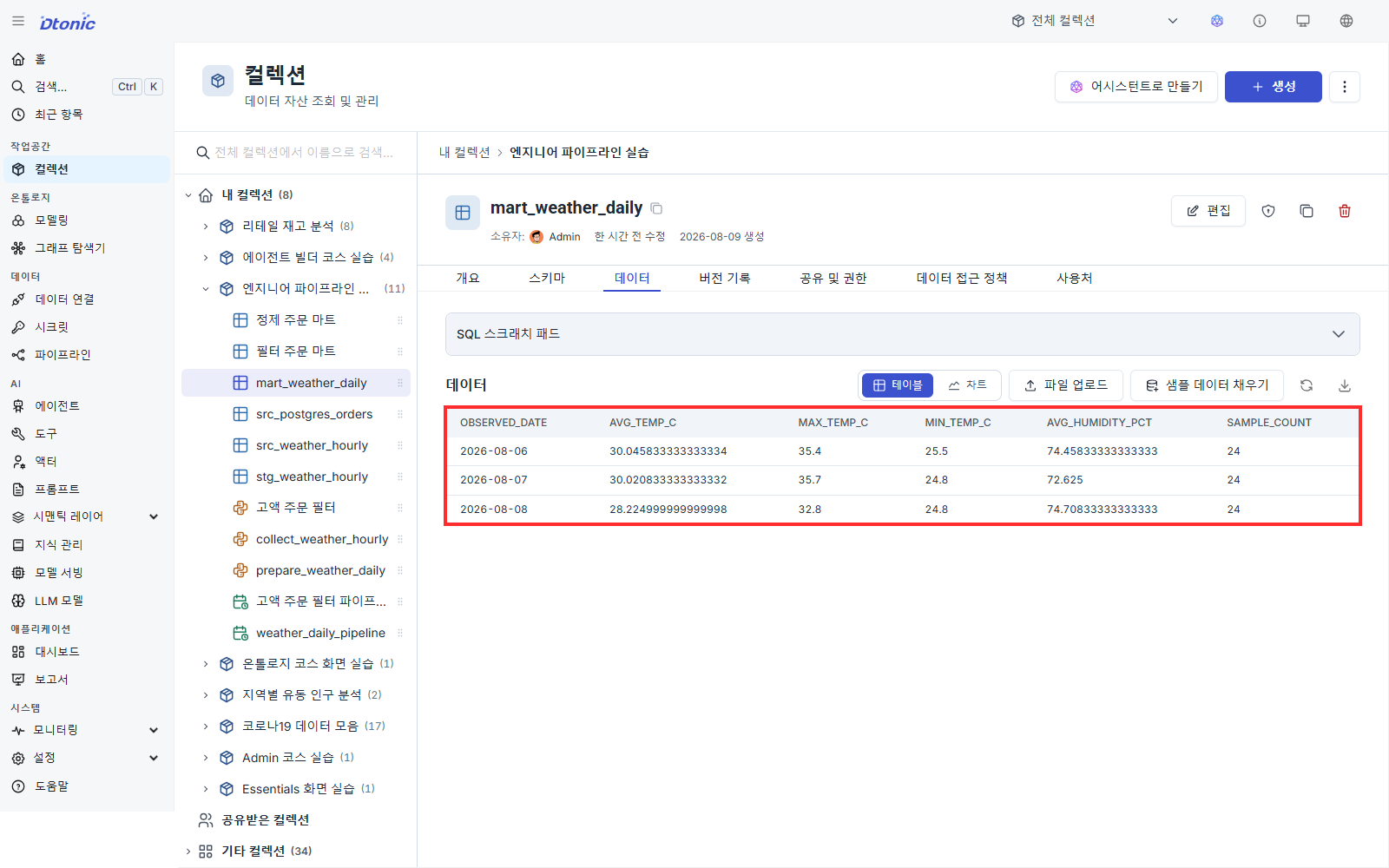Open the 전체 컬렉션 dropdown
The height and width of the screenshot is (868, 1389).
(x=1094, y=21)
